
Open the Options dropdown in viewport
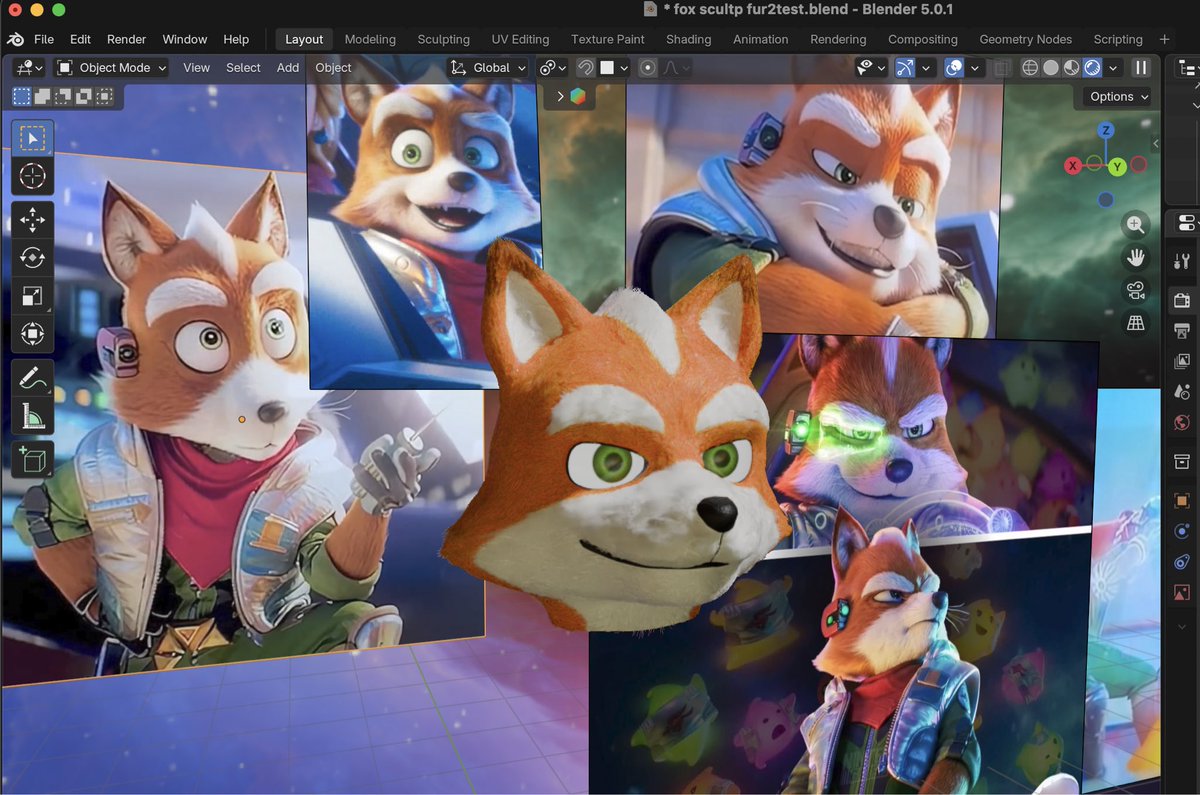tap(1117, 97)
